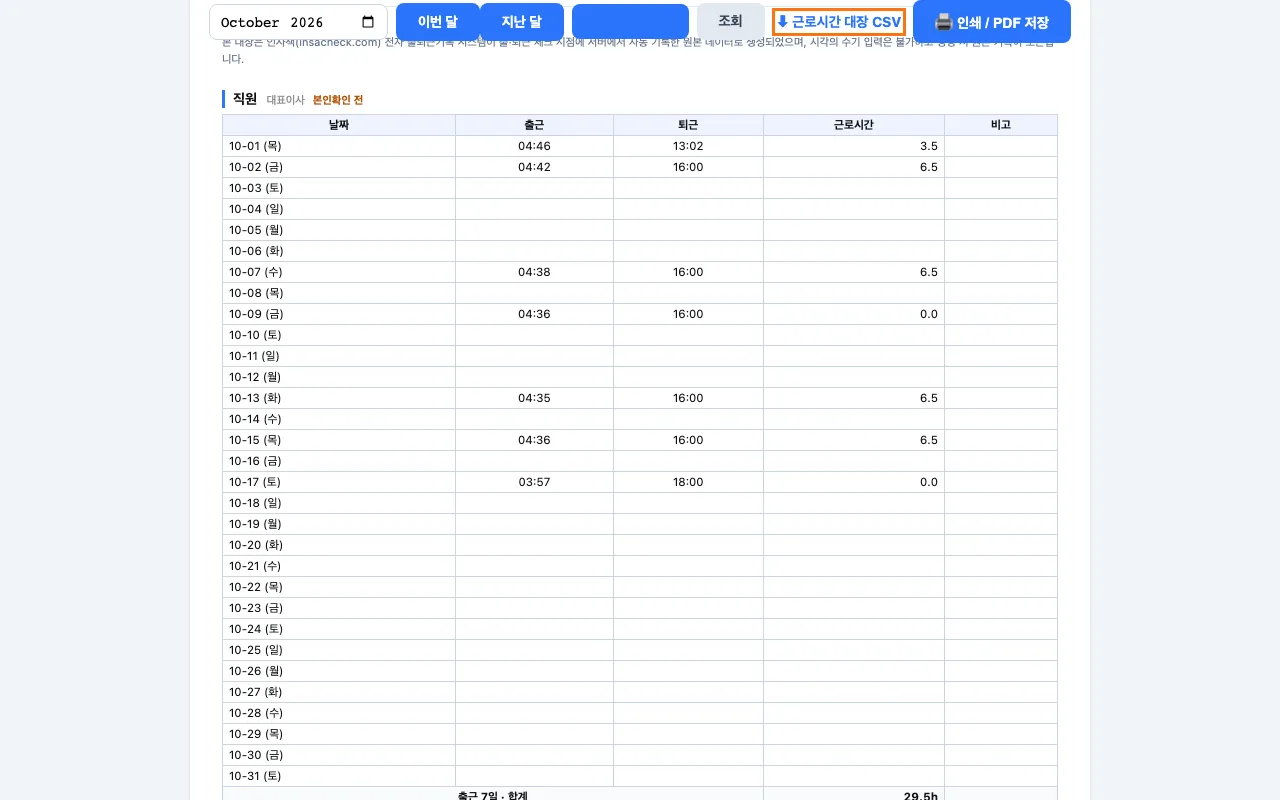This screenshot has height=800, width=1280.
Task: Click the 본인확인 전 status text
Action: pos(338,100)
